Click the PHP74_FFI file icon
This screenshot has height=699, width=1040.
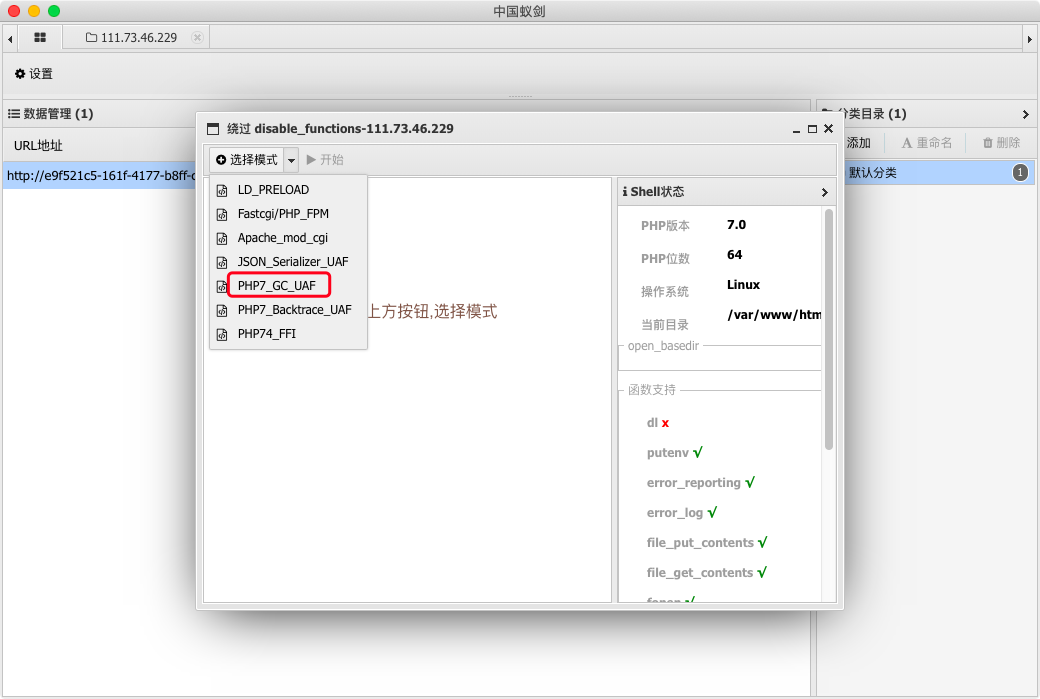(x=222, y=334)
